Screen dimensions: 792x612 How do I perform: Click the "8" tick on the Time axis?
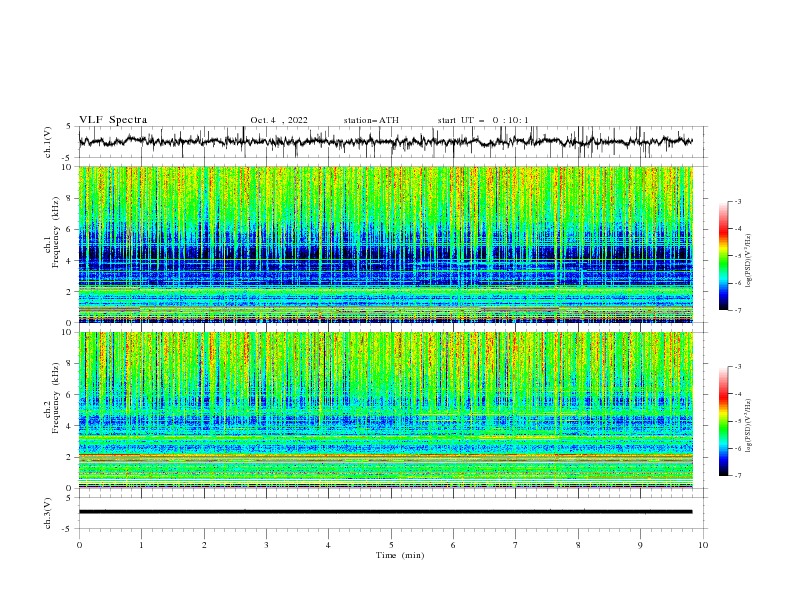coord(578,545)
